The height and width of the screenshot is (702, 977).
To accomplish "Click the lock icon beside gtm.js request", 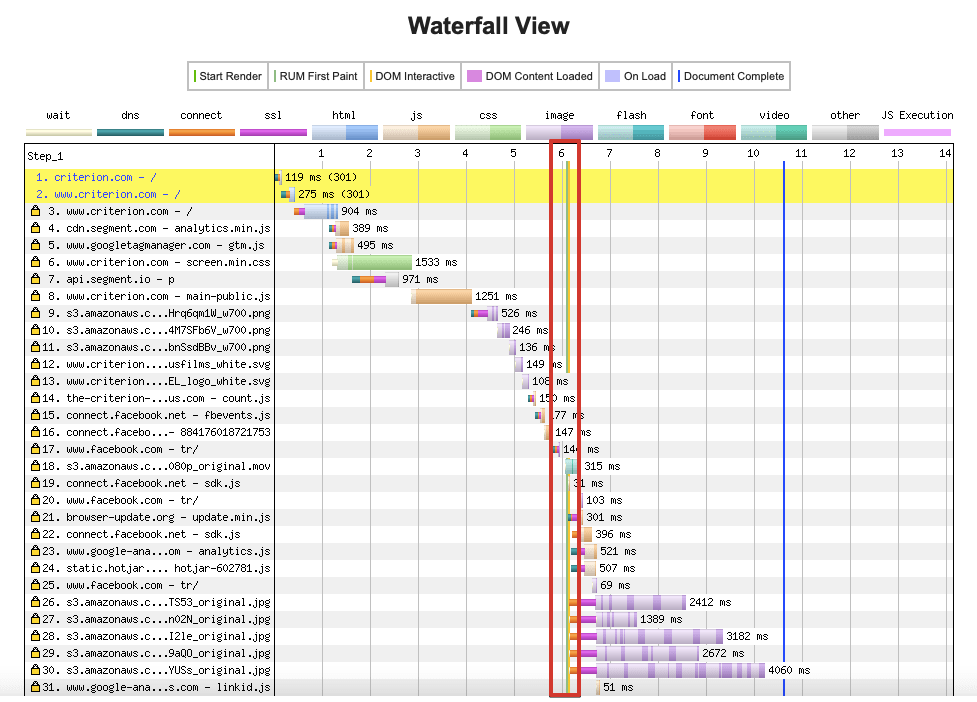I will (x=36, y=245).
